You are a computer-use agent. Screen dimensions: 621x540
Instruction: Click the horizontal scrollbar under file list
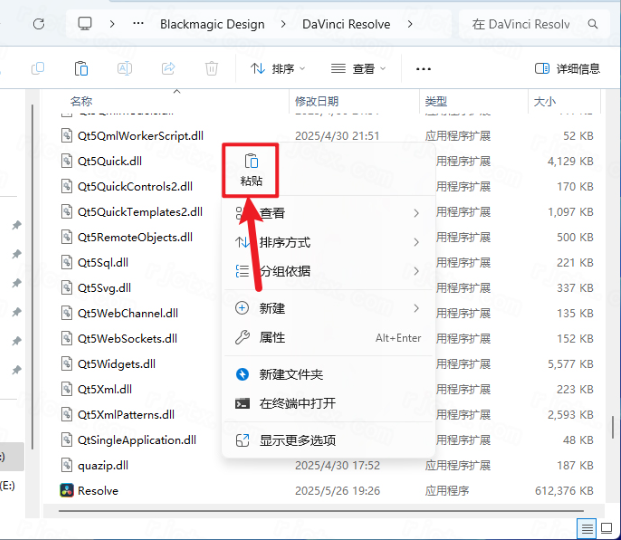(x=321, y=511)
